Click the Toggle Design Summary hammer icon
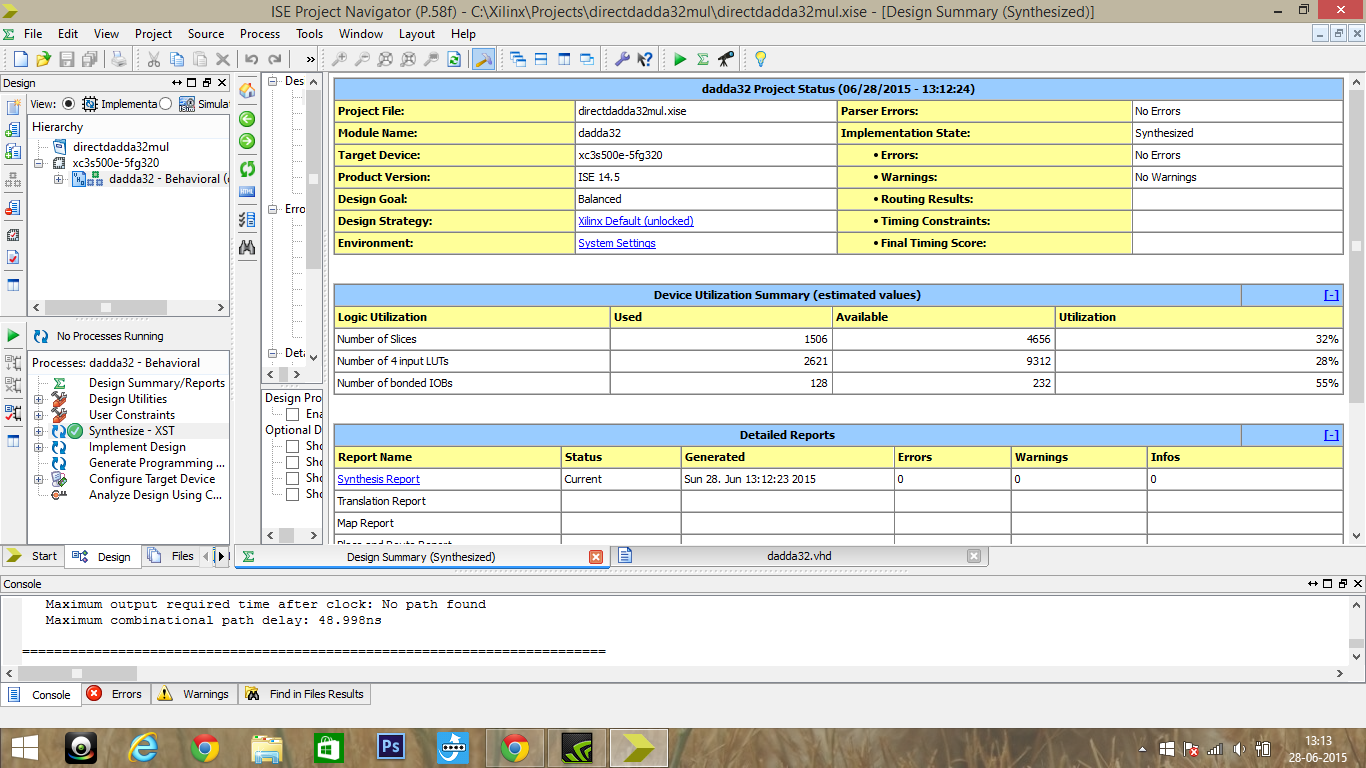 (x=483, y=59)
